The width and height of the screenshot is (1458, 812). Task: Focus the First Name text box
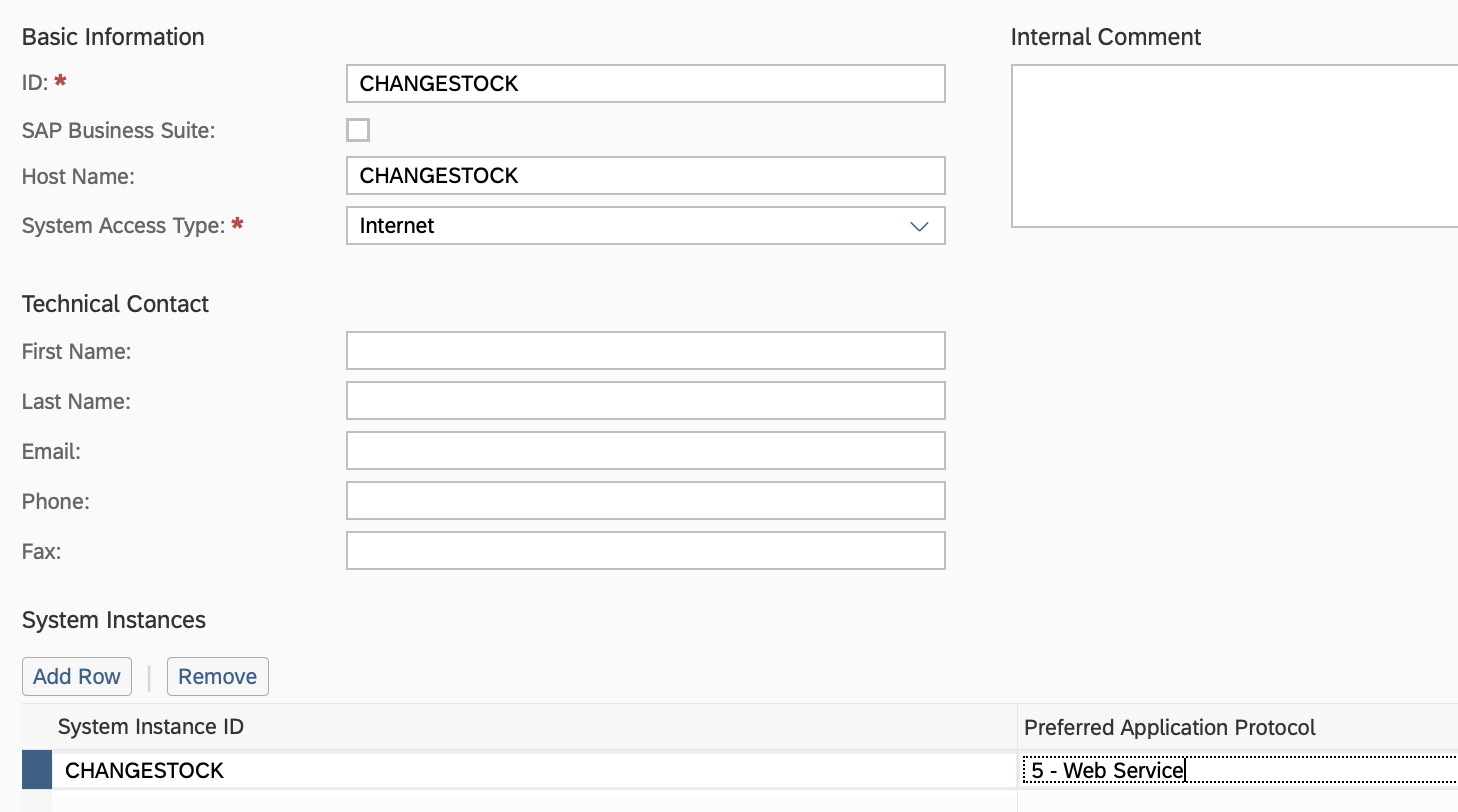(x=645, y=351)
